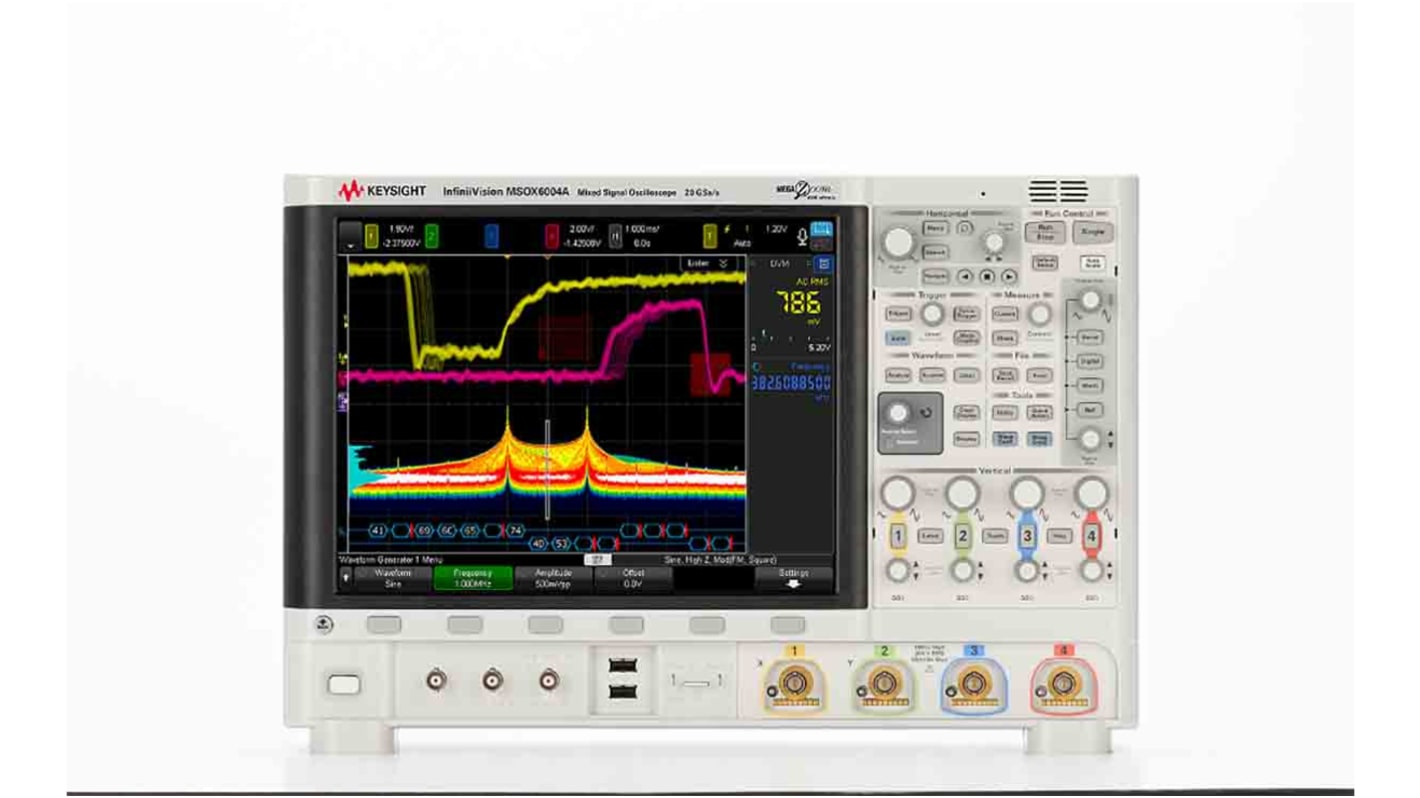Click the channel 4 BNC input connector
The image size is (1420, 798).
coord(1063,686)
